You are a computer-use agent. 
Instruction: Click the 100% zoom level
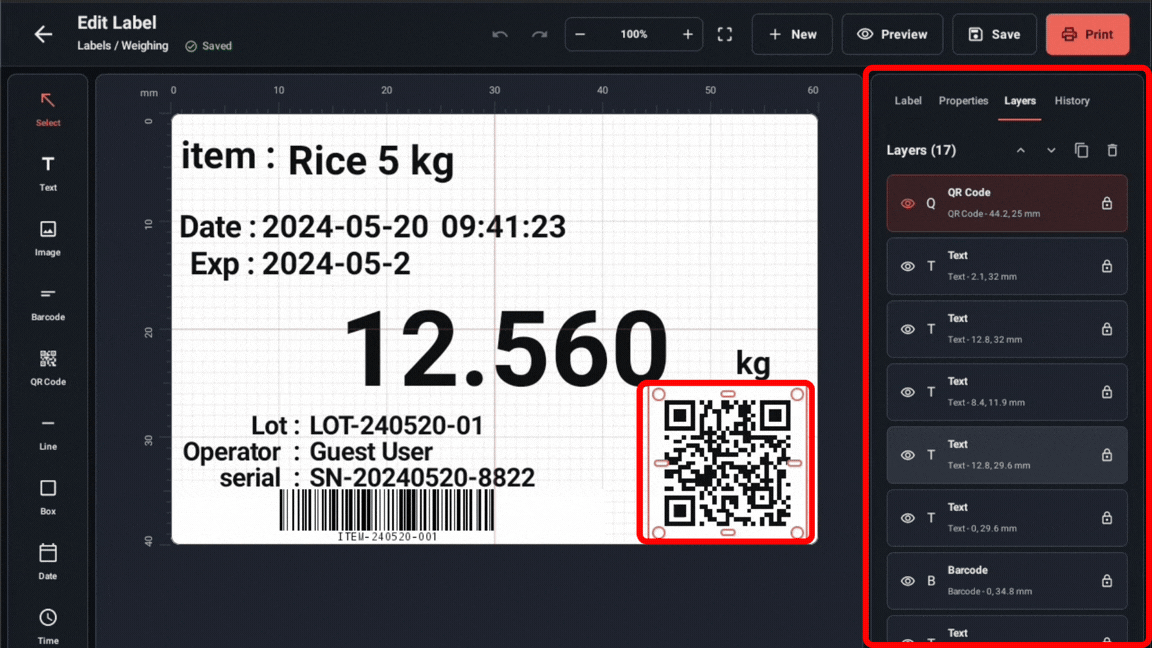coord(633,35)
